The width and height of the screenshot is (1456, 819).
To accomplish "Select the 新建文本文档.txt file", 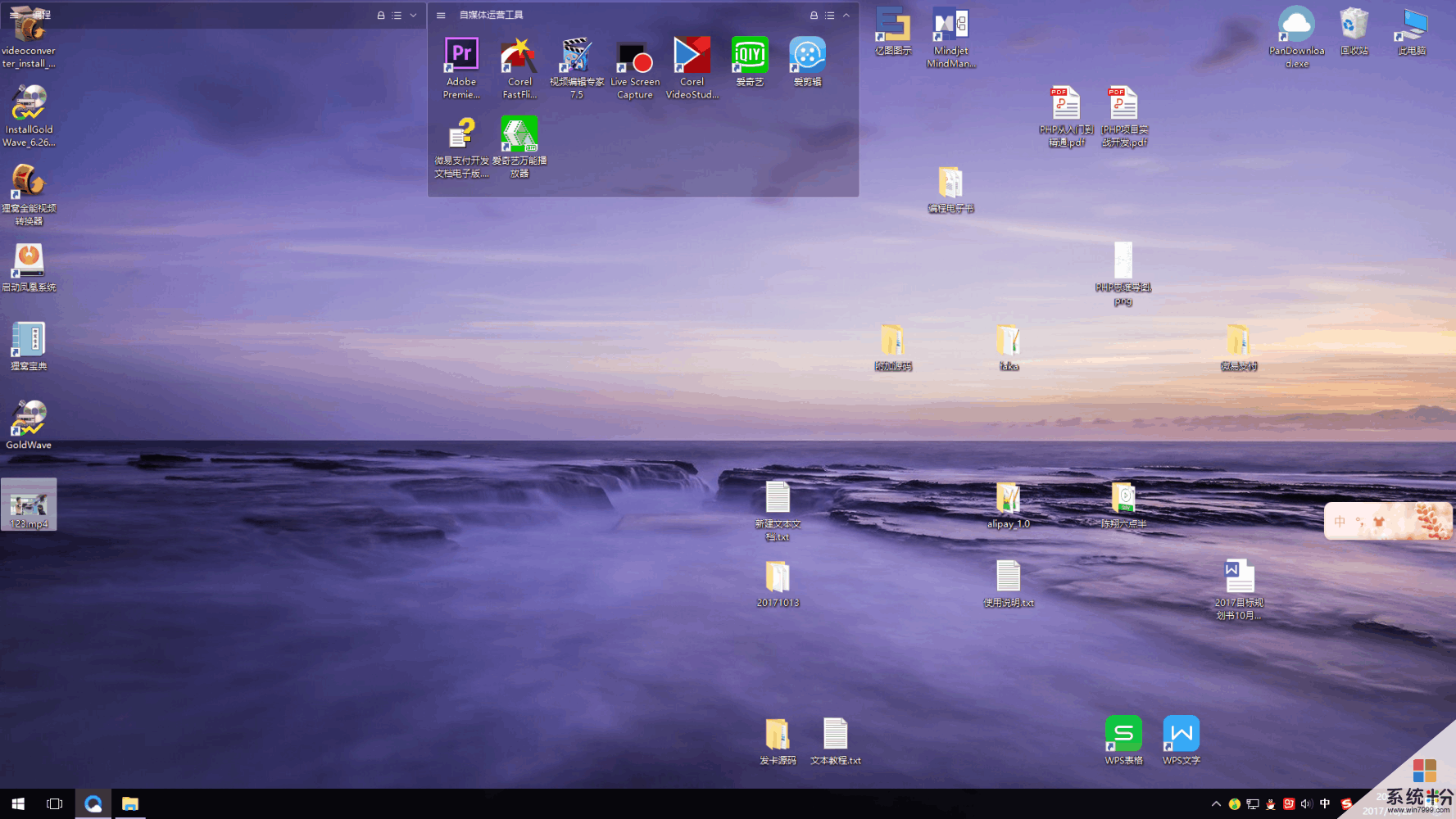I will point(778,511).
